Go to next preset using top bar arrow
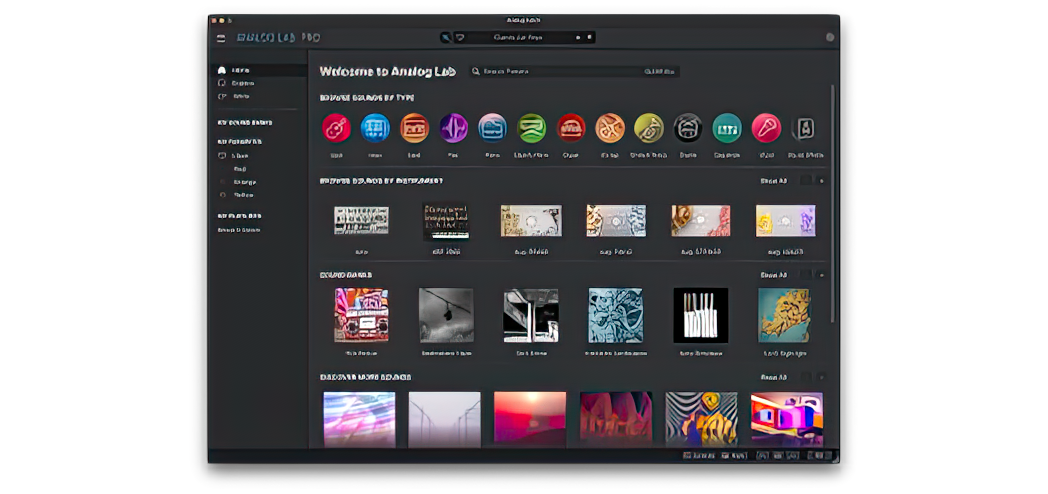Image resolution: width=1048 pixels, height=494 pixels. pos(590,38)
